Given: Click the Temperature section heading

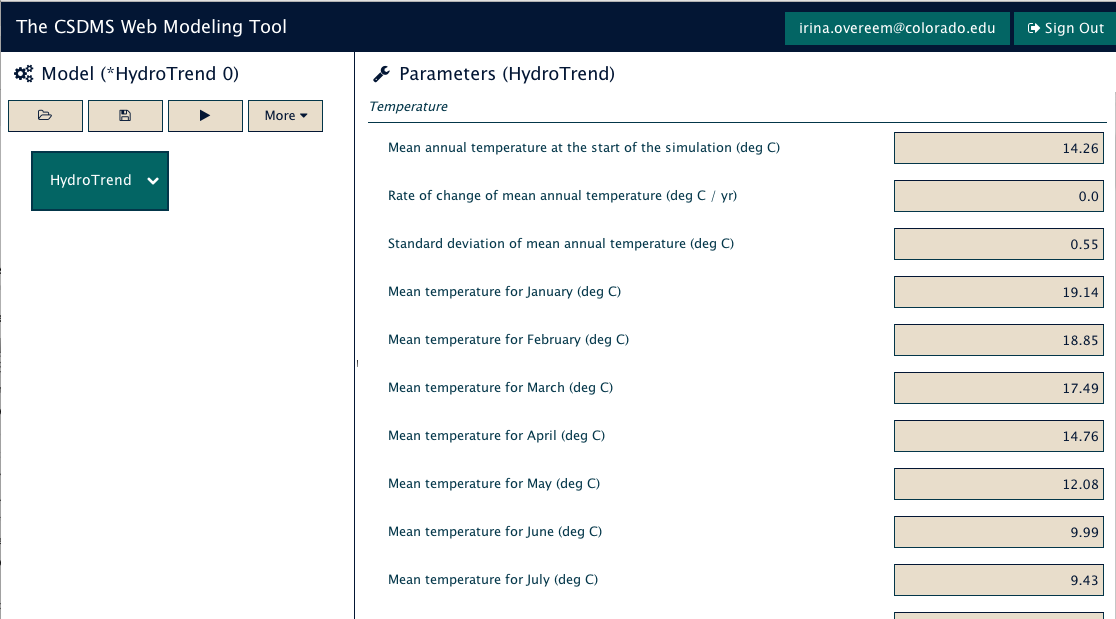Looking at the screenshot, I should 409,107.
